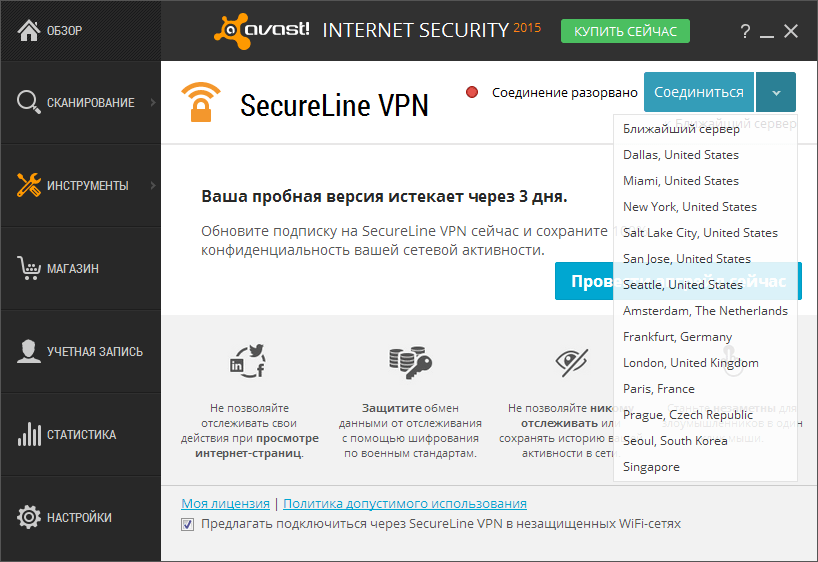
Task: Click the help question mark icon
Action: click(x=745, y=31)
